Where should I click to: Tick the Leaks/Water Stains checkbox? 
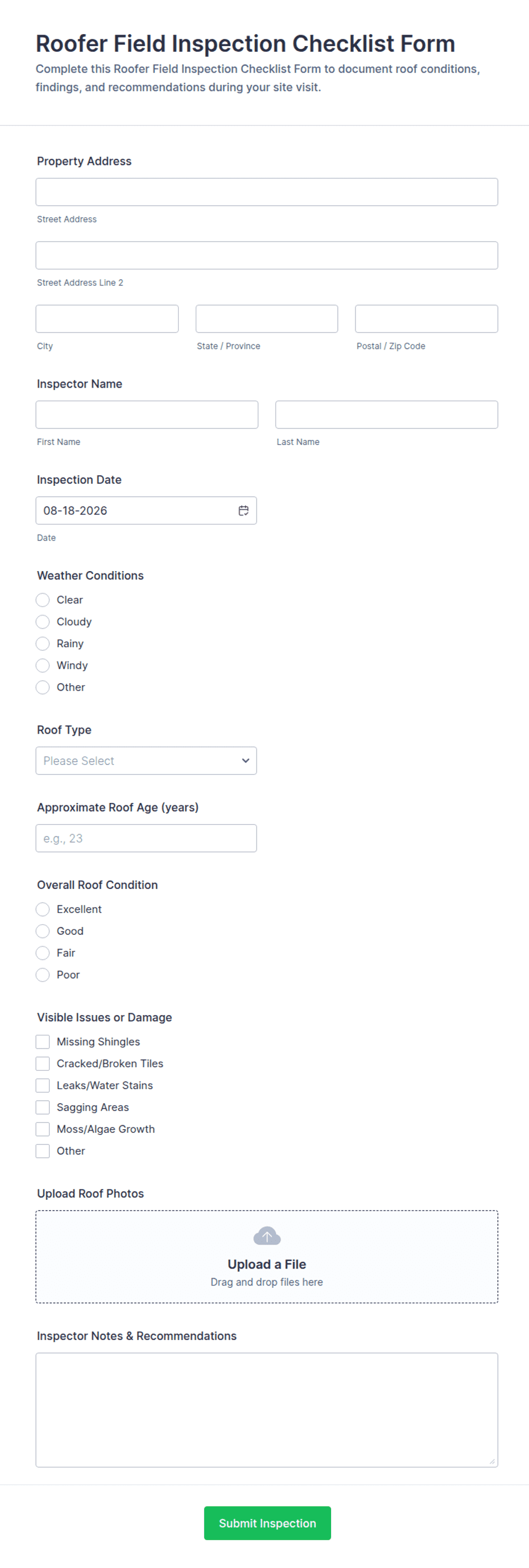tap(43, 1085)
